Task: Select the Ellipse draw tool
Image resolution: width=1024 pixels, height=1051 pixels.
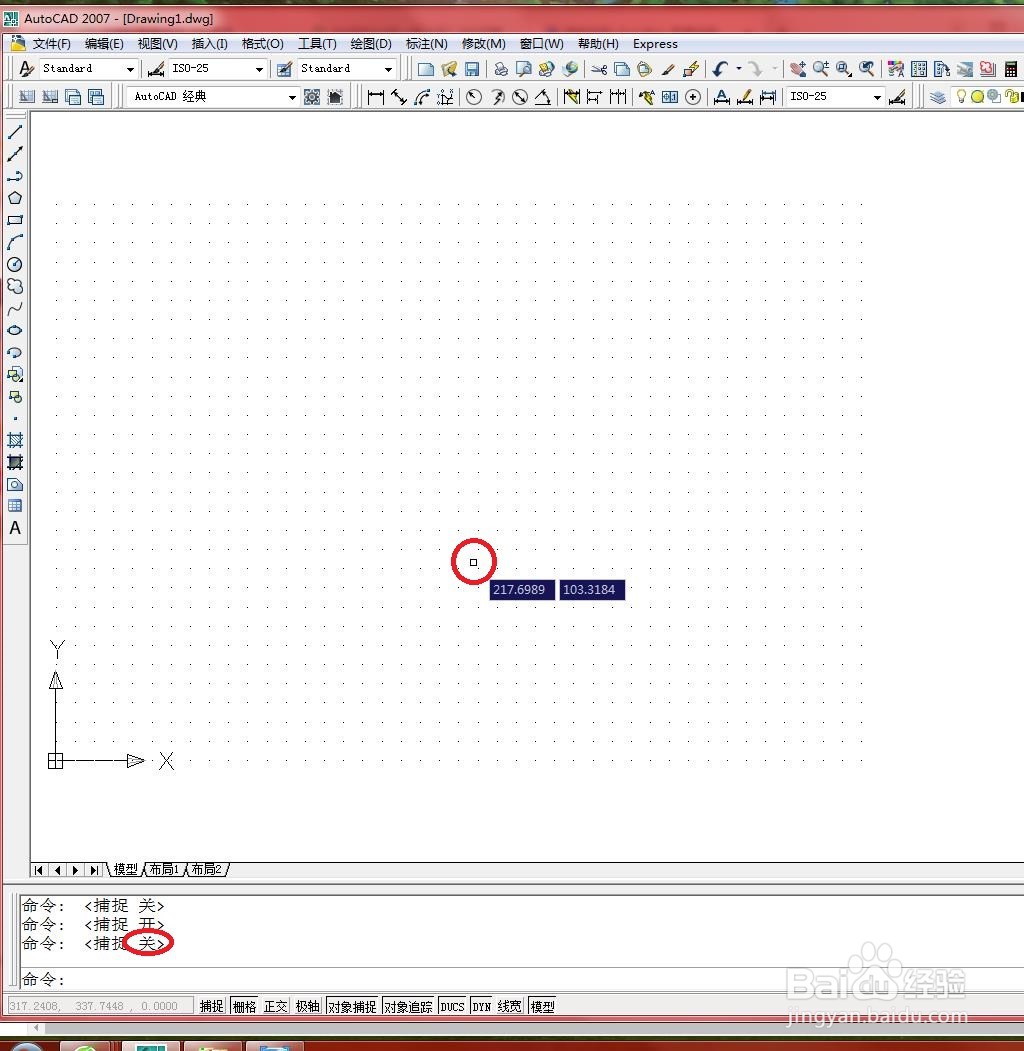Action: tap(15, 330)
